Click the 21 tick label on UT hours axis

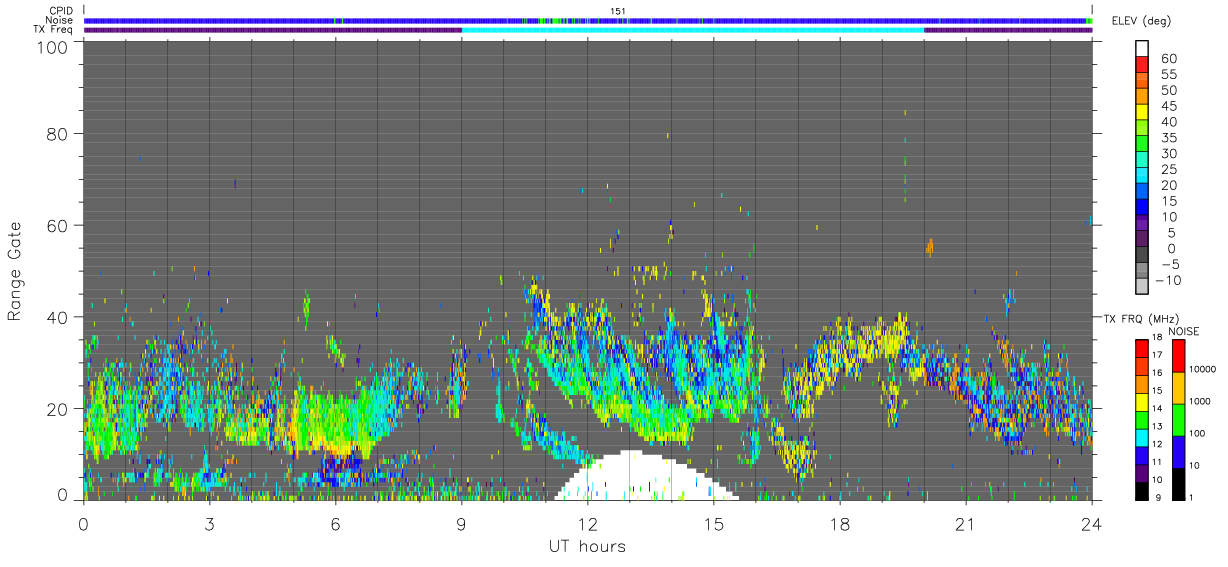(x=966, y=523)
